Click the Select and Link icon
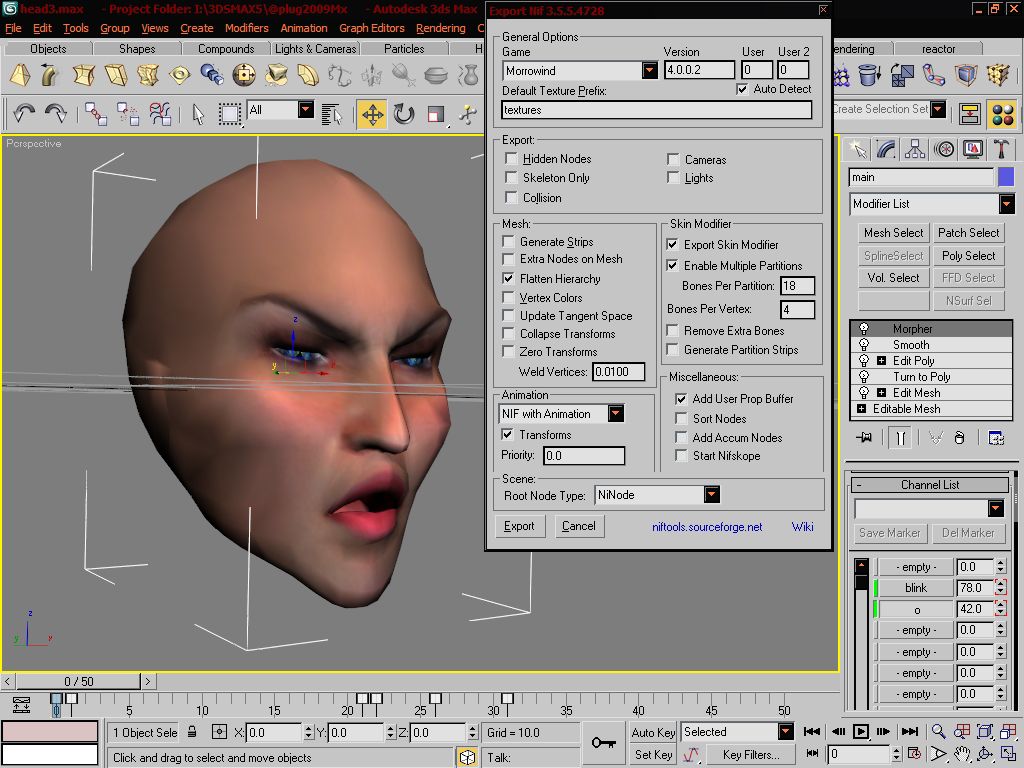 [x=96, y=114]
